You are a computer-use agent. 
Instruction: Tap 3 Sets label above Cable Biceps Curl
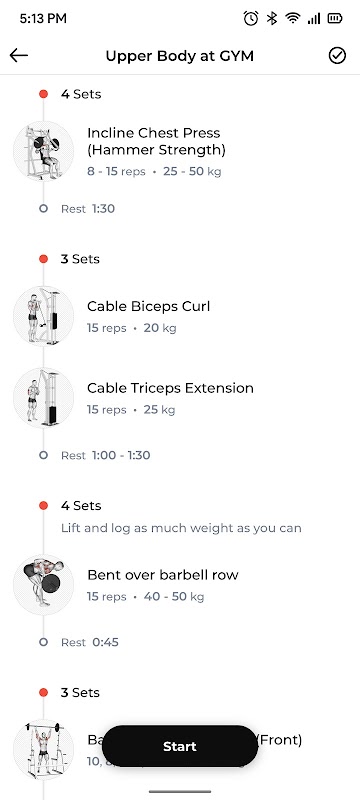[80, 259]
